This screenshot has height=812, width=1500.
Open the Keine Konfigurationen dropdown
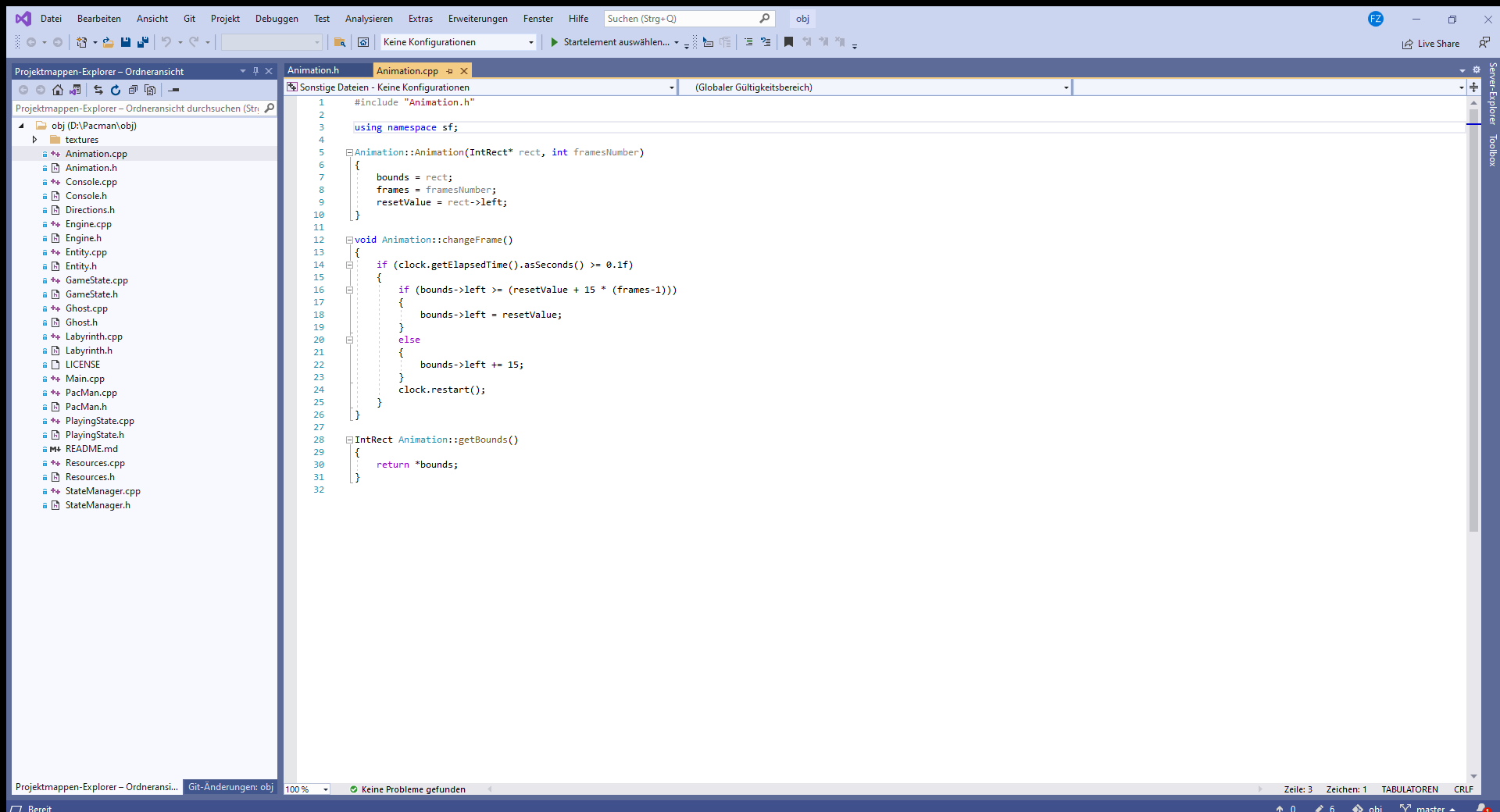click(x=528, y=41)
